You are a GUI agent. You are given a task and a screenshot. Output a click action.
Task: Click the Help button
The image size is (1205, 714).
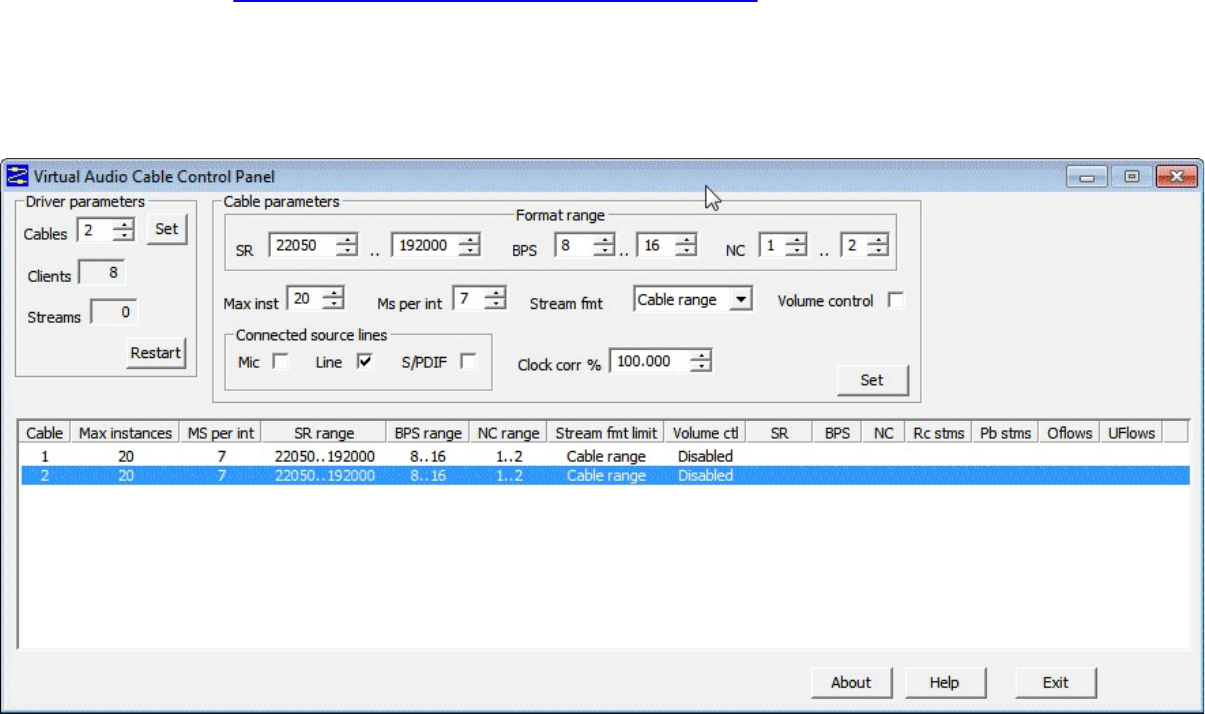pos(944,682)
